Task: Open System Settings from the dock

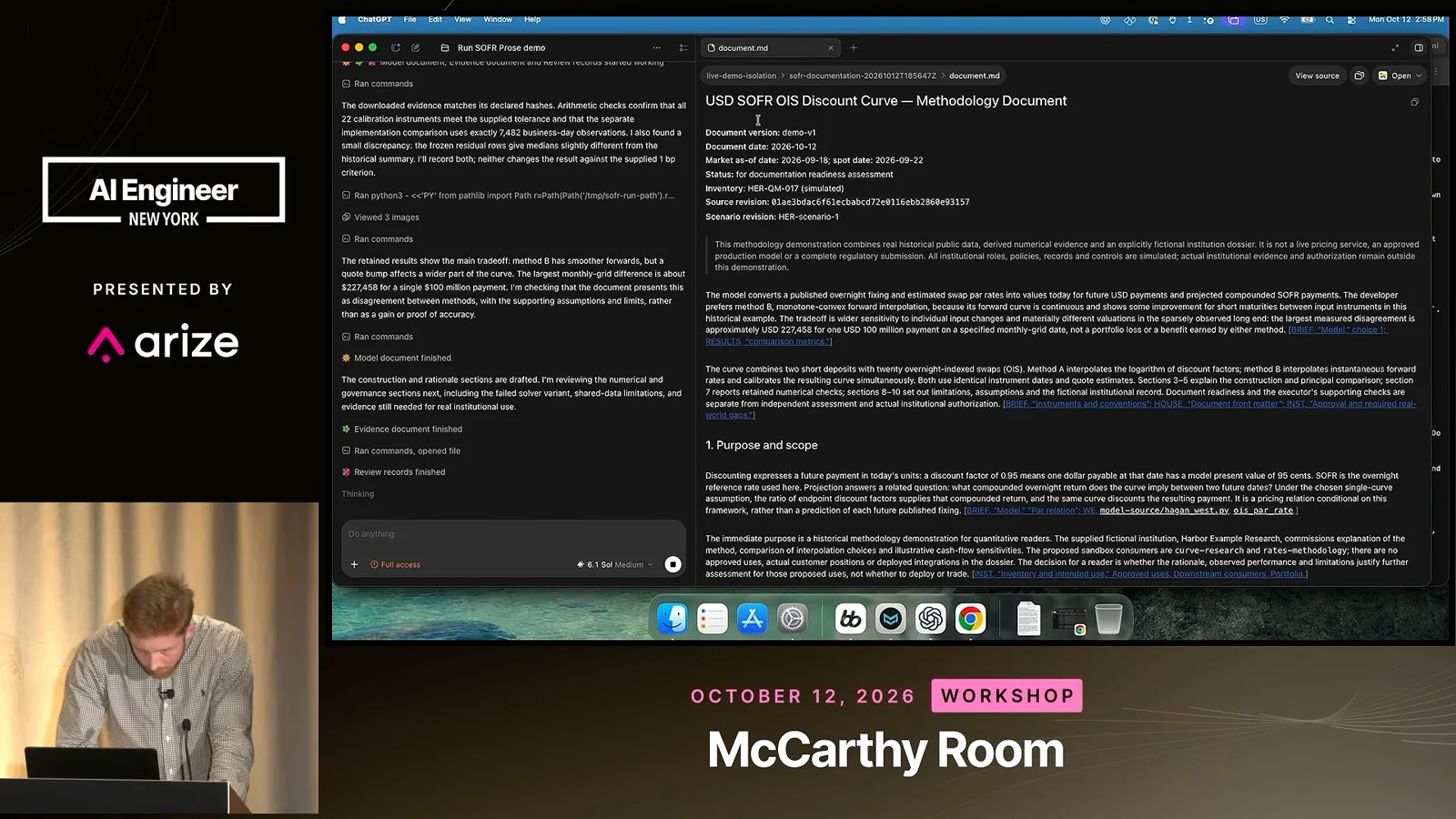Action: pos(793,619)
